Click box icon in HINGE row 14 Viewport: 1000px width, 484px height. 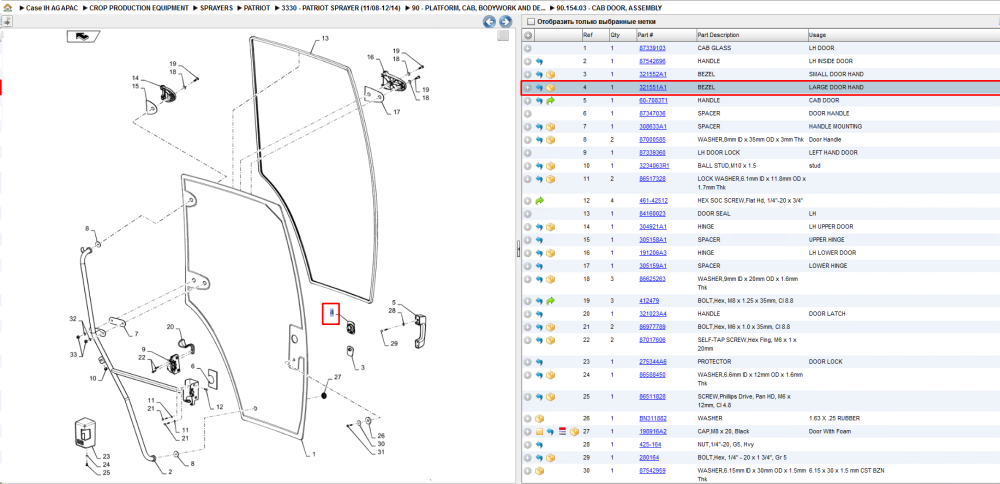[x=550, y=227]
